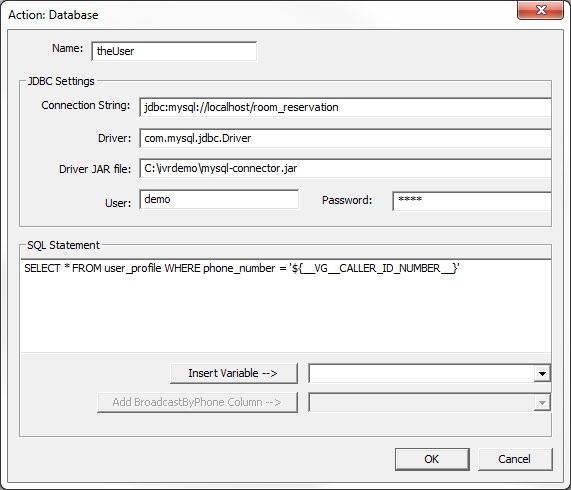Confirm the dialog with the OK button
Viewport: 571px width, 490px height.
pyautogui.click(x=432, y=459)
